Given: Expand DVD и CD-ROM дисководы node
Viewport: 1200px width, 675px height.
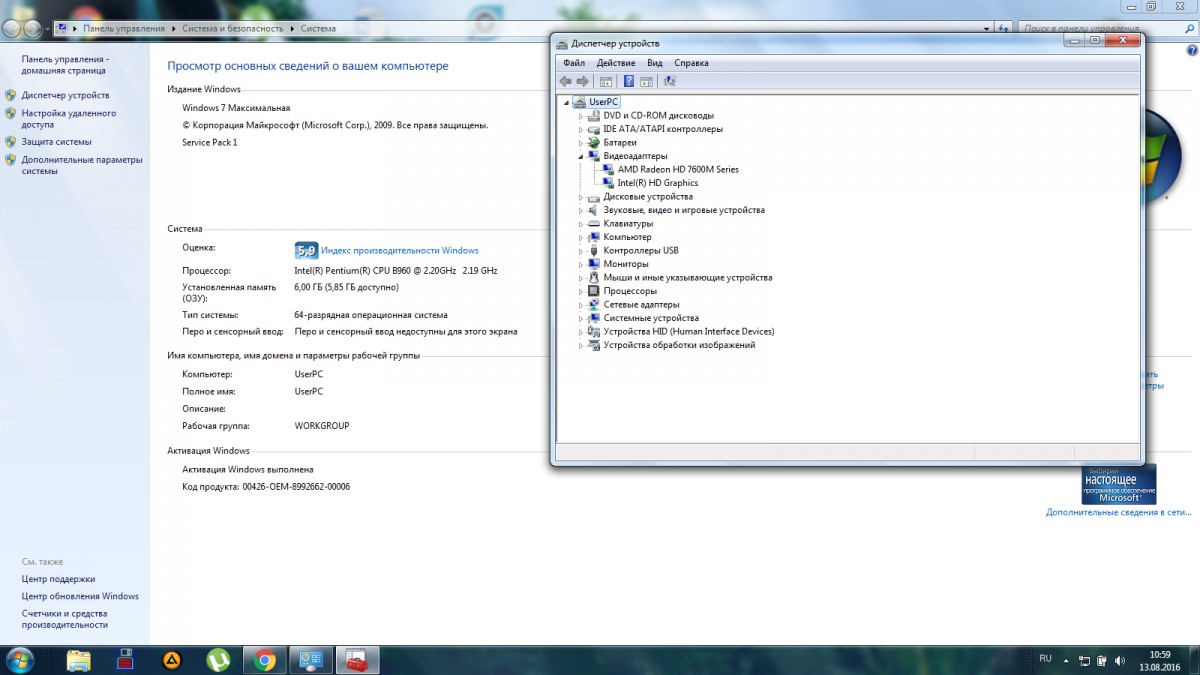Looking at the screenshot, I should coord(580,116).
